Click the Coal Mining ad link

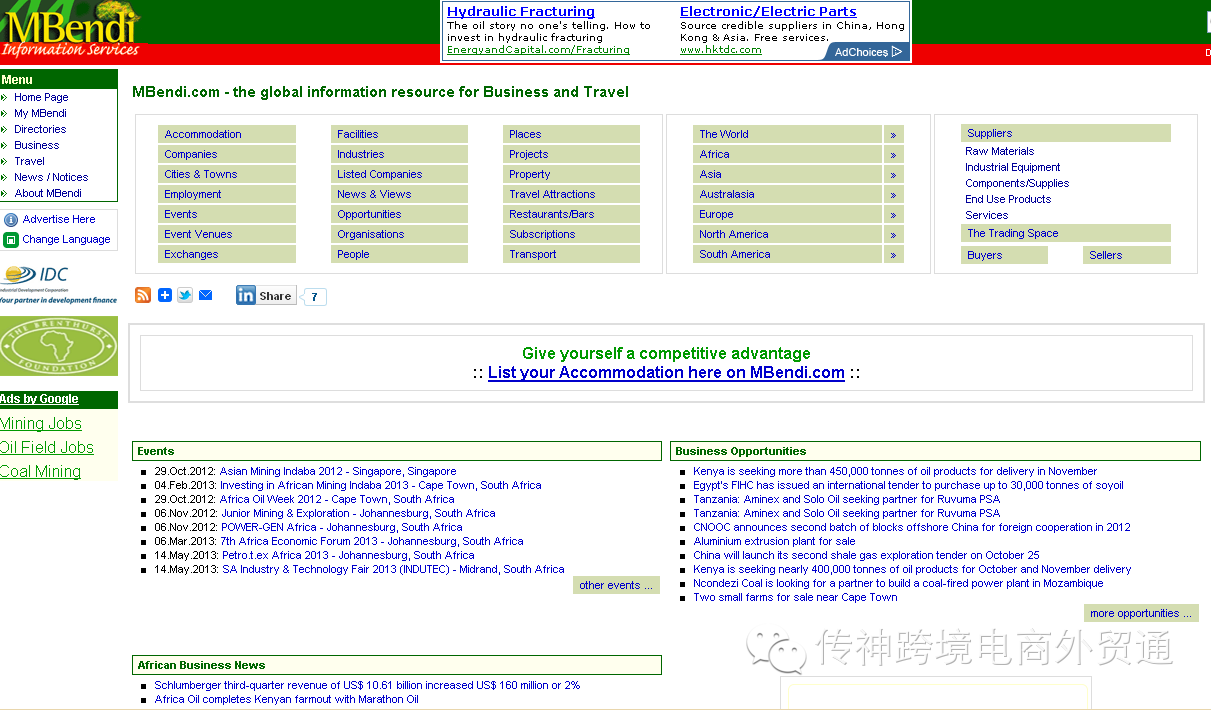[41, 471]
